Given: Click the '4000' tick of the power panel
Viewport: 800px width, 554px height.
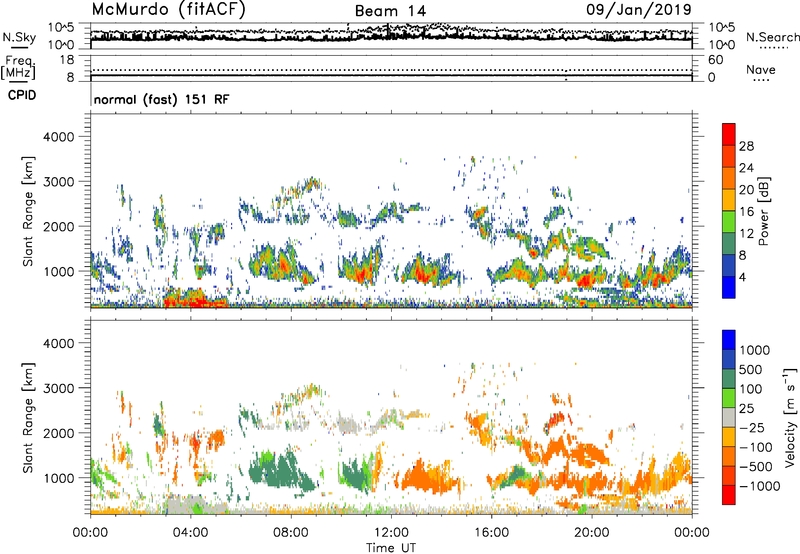Looking at the screenshot, I should pos(58,137).
